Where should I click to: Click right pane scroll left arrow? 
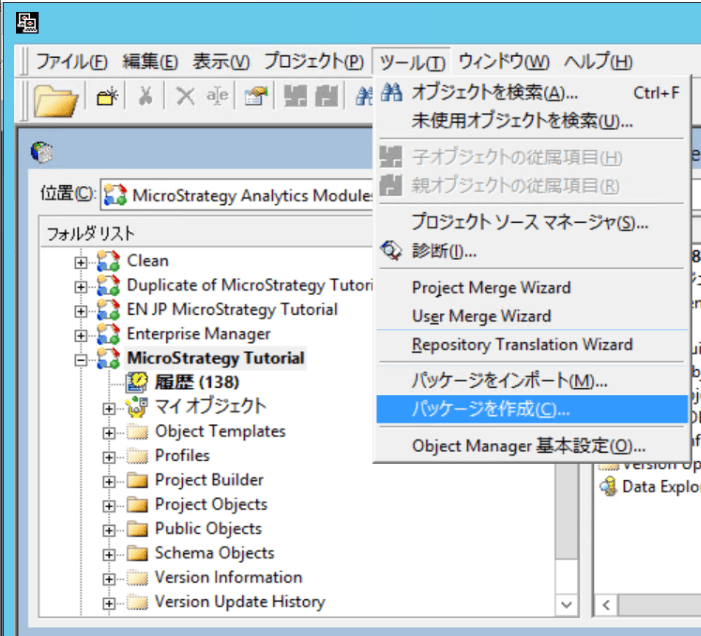[x=606, y=605]
